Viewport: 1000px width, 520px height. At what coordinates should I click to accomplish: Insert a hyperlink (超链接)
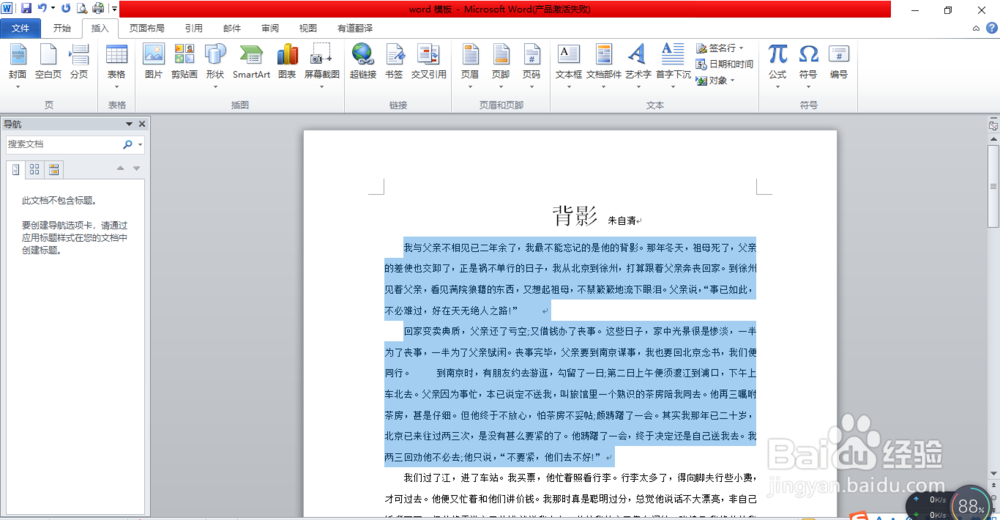point(363,63)
